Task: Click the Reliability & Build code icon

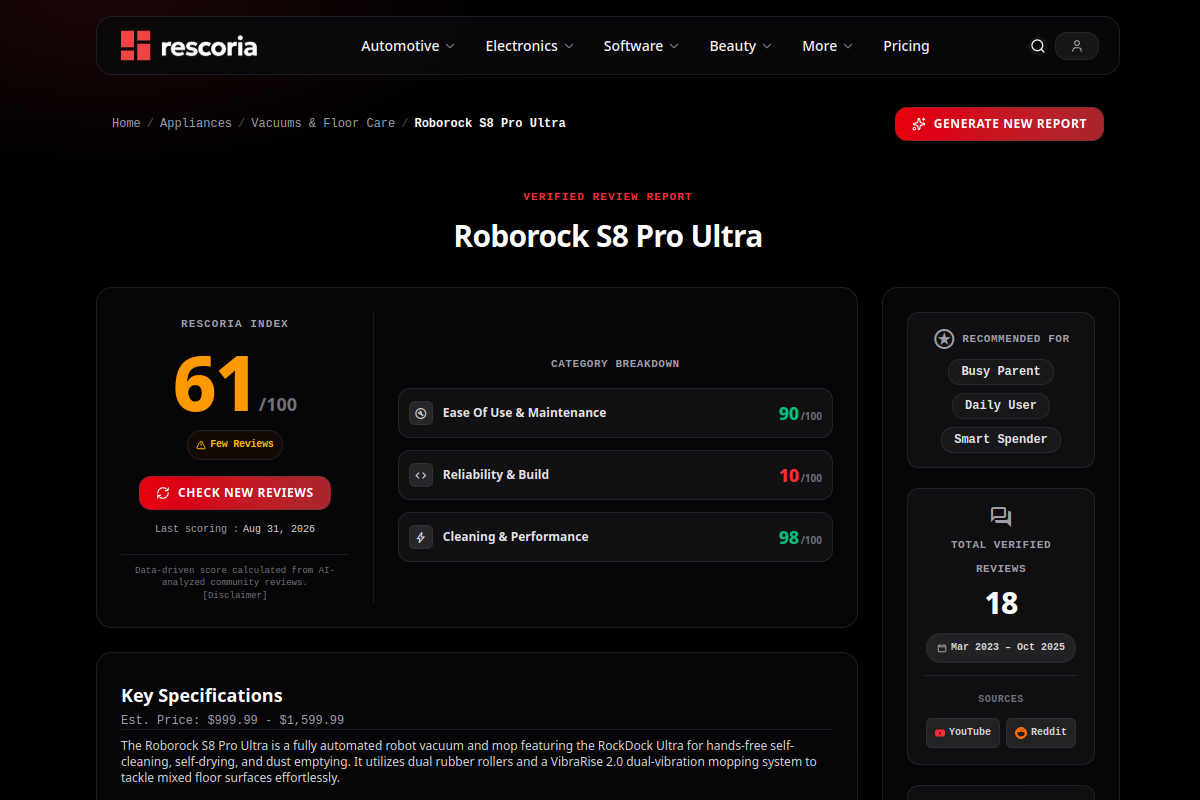Action: click(x=421, y=475)
